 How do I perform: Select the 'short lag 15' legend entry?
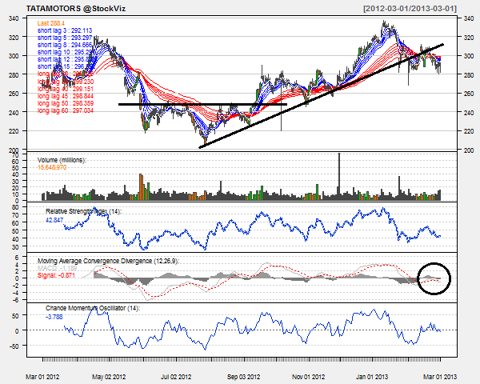click(x=65, y=67)
